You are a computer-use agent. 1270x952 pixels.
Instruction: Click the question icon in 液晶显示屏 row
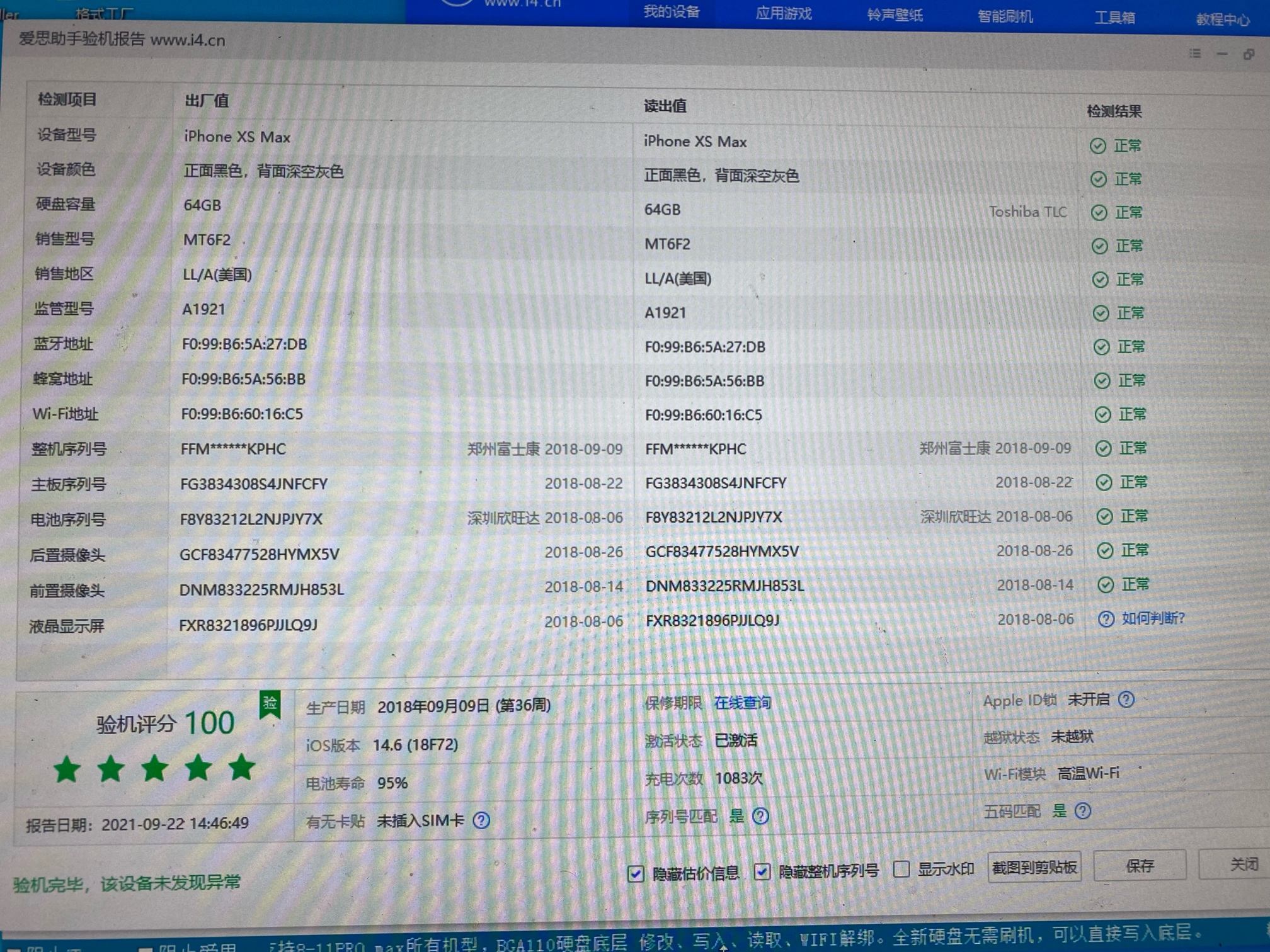(x=1106, y=620)
